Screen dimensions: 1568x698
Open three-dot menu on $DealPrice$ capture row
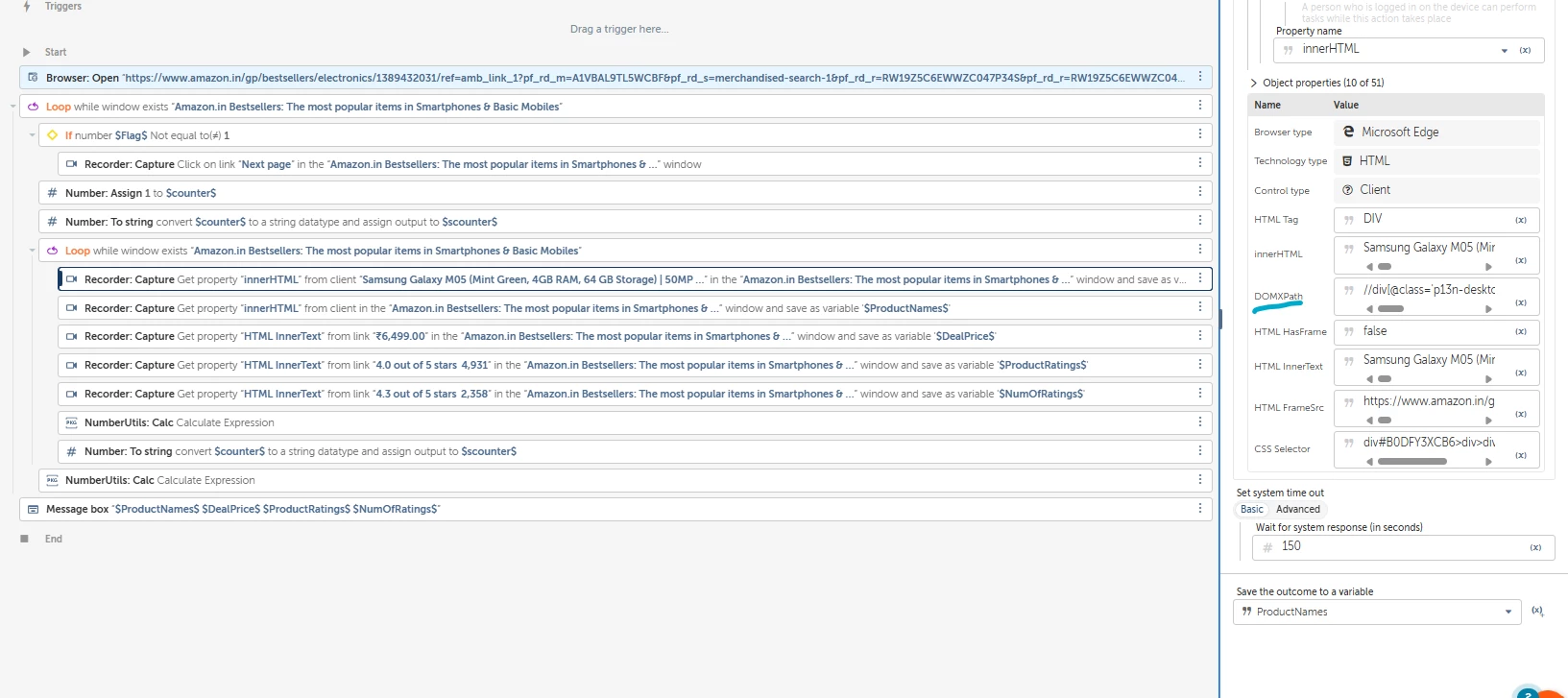1199,335
